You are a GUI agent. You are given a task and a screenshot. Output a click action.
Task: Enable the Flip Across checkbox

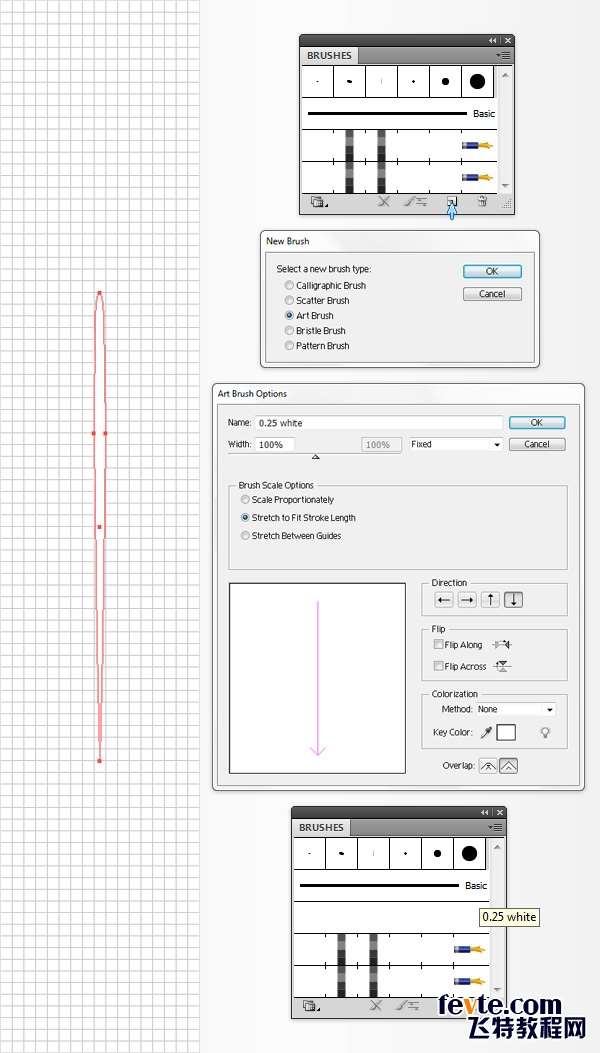[438, 666]
